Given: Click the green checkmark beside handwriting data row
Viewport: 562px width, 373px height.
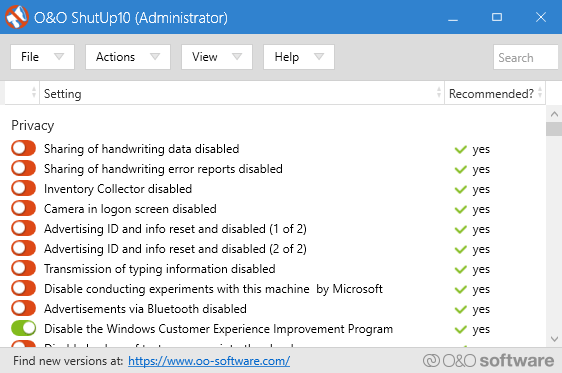Looking at the screenshot, I should point(461,149).
